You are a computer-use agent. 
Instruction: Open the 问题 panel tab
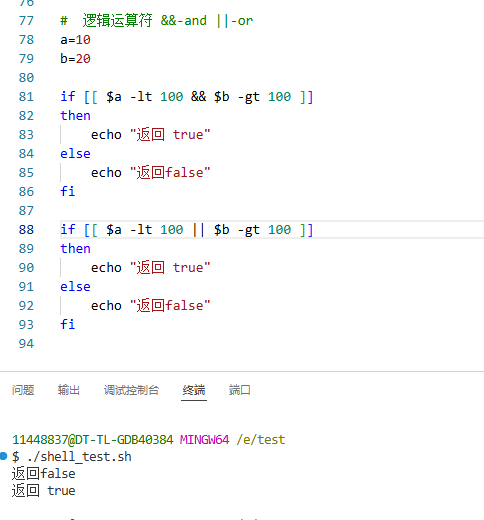[x=23, y=390]
